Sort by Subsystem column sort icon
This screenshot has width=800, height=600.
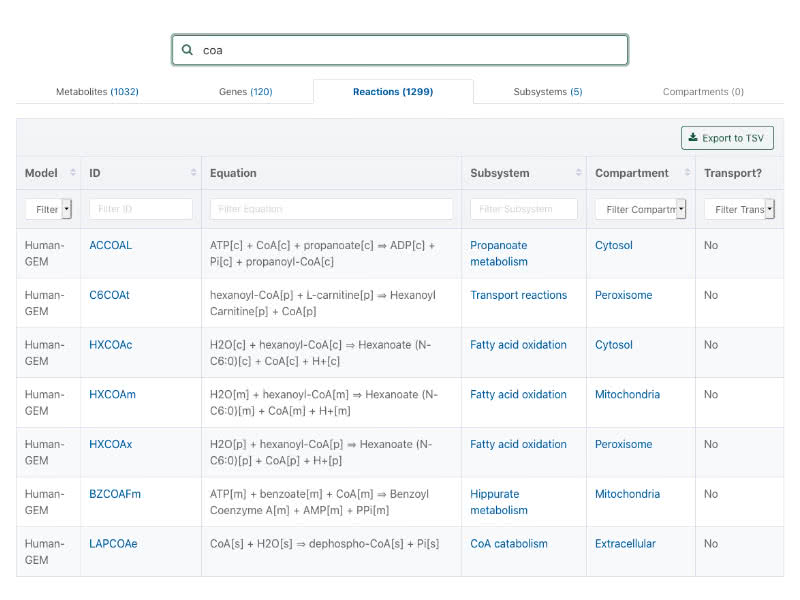pos(578,173)
